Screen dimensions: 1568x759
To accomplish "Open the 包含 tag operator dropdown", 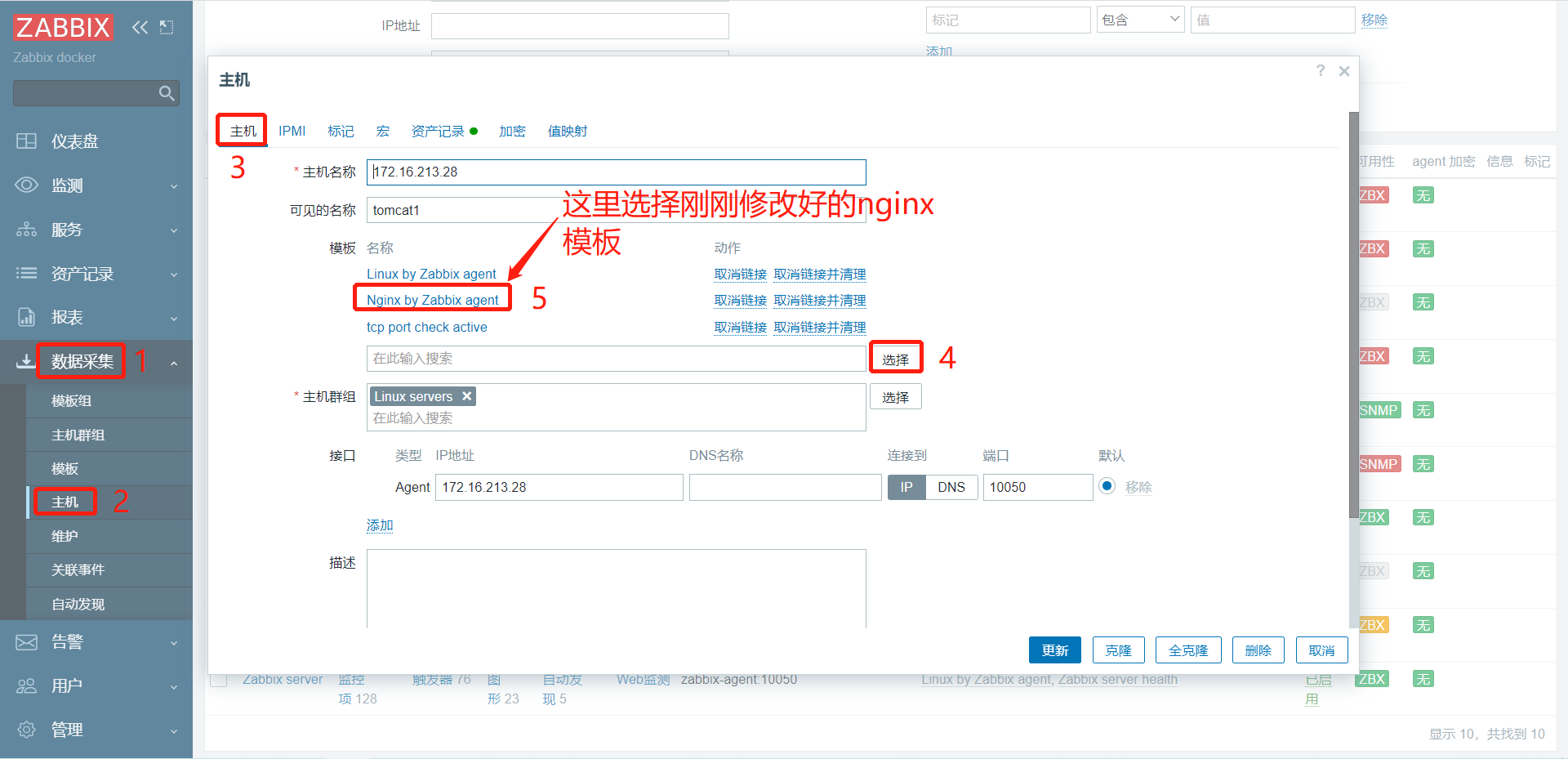I will (x=1141, y=20).
